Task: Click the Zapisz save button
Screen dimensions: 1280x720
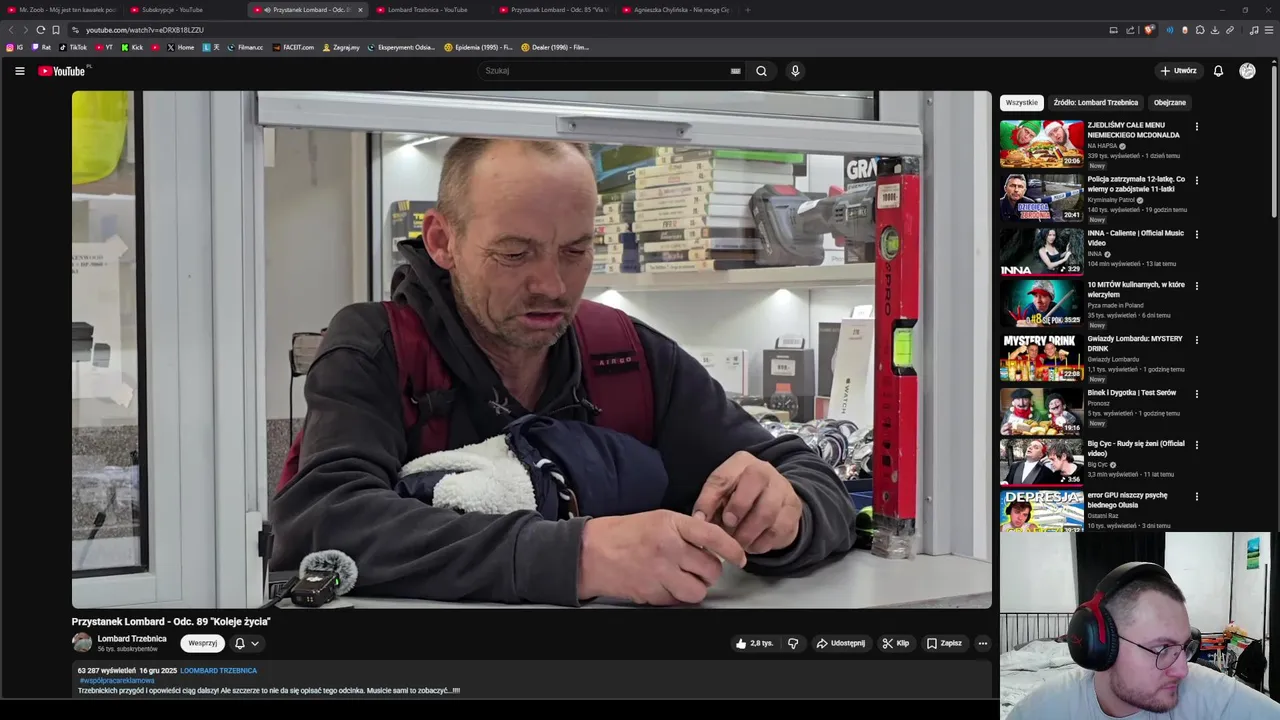Action: tap(944, 643)
